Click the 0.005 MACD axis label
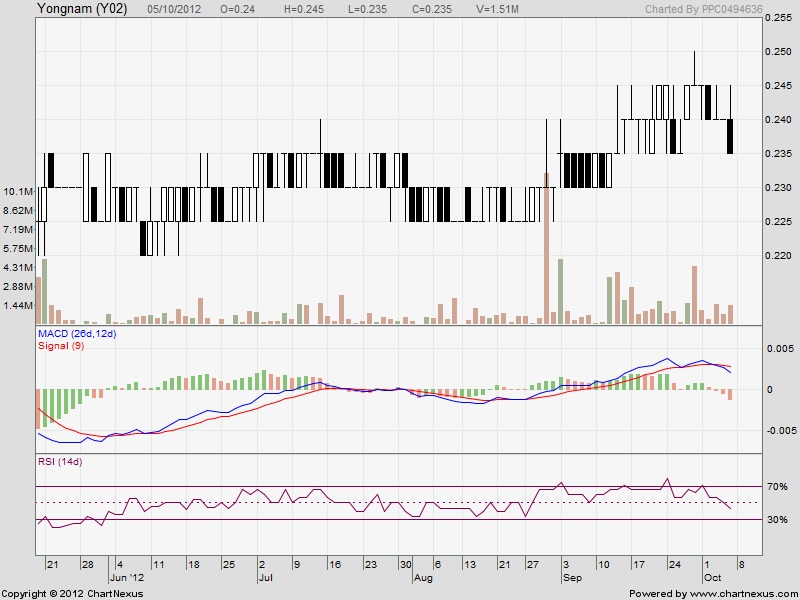Screen dimensions: 800x600 coord(780,348)
